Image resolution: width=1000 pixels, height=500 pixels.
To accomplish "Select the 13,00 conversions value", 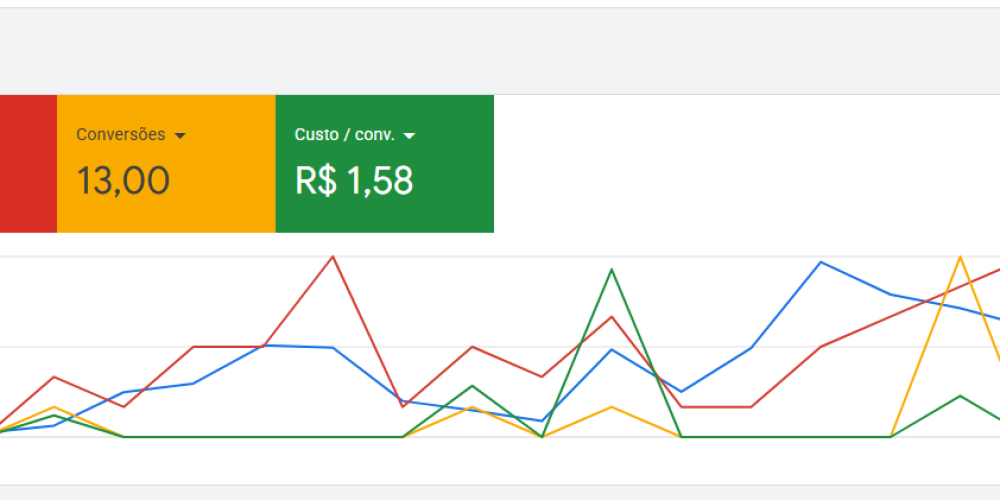I will coord(123,181).
